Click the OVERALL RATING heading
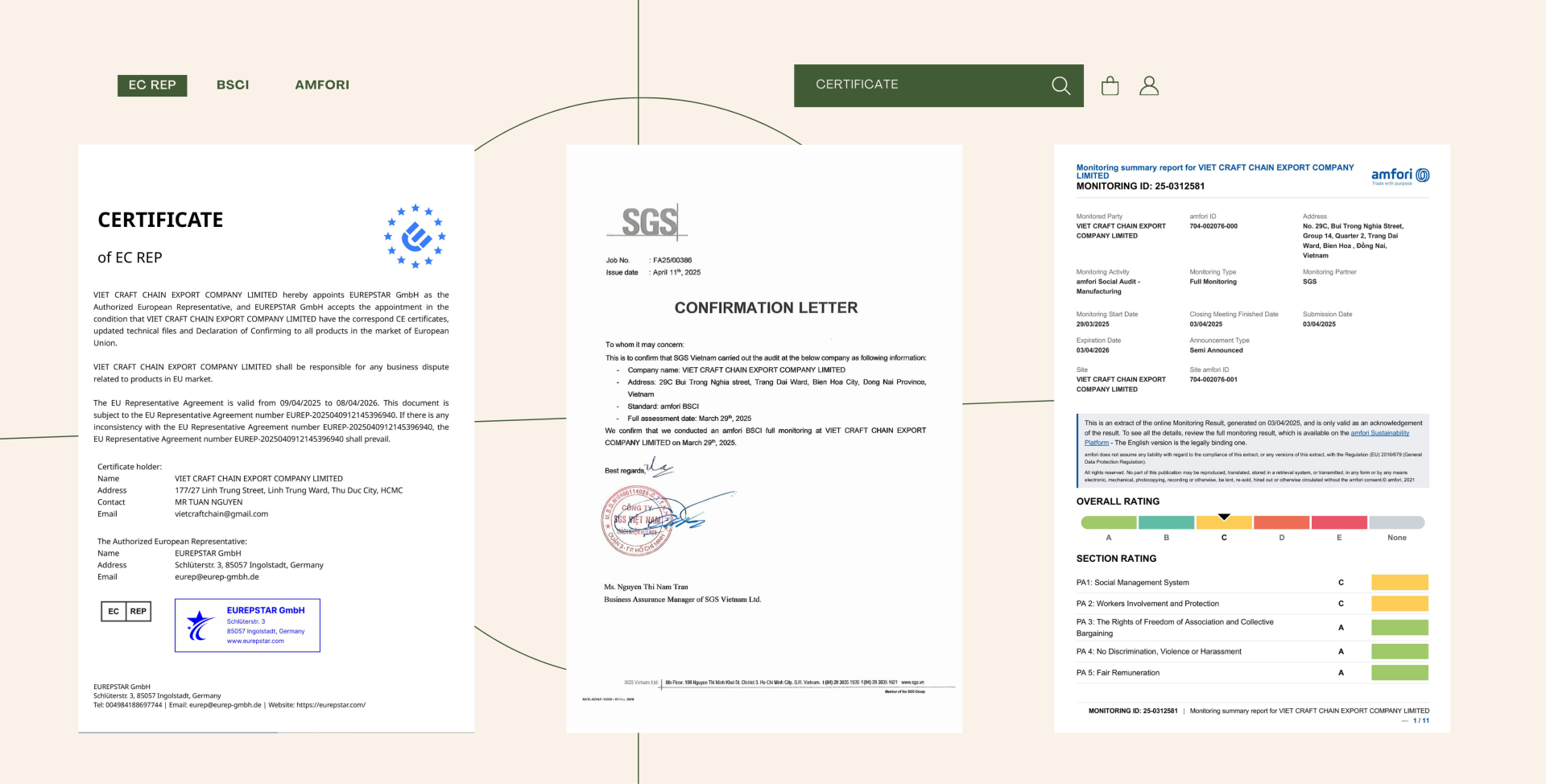 click(1118, 501)
